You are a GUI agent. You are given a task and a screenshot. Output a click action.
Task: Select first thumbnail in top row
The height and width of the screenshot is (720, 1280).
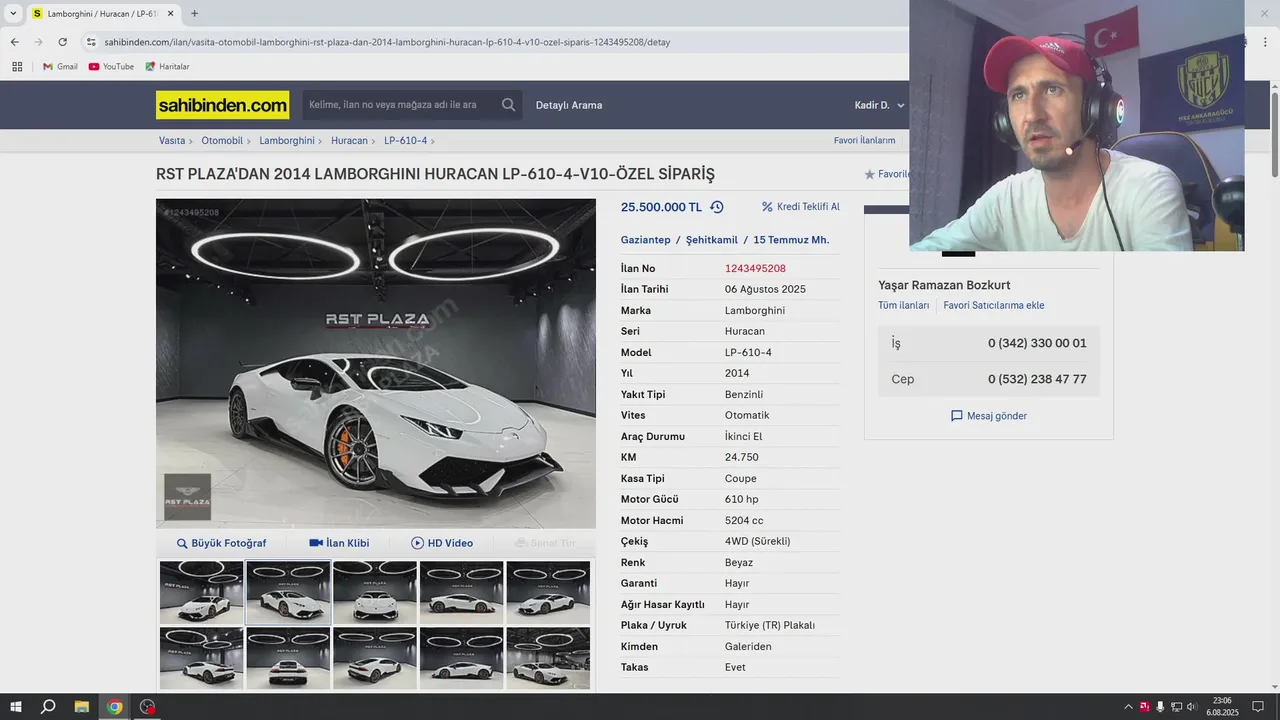(201, 592)
